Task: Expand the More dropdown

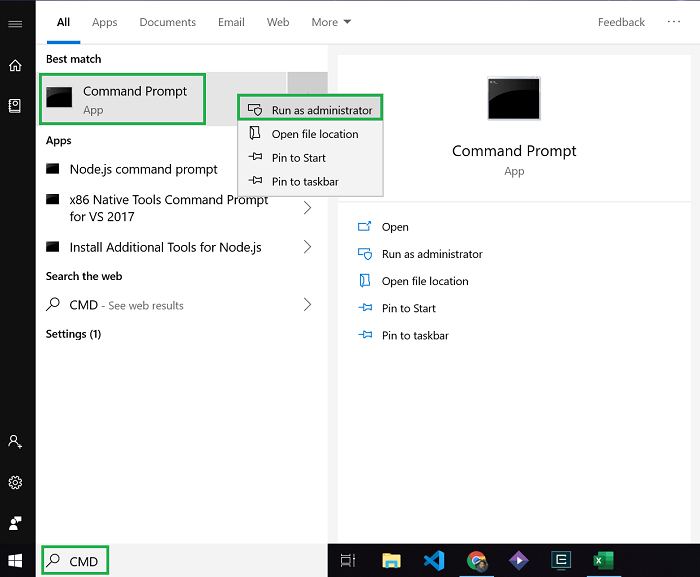Action: point(331,22)
